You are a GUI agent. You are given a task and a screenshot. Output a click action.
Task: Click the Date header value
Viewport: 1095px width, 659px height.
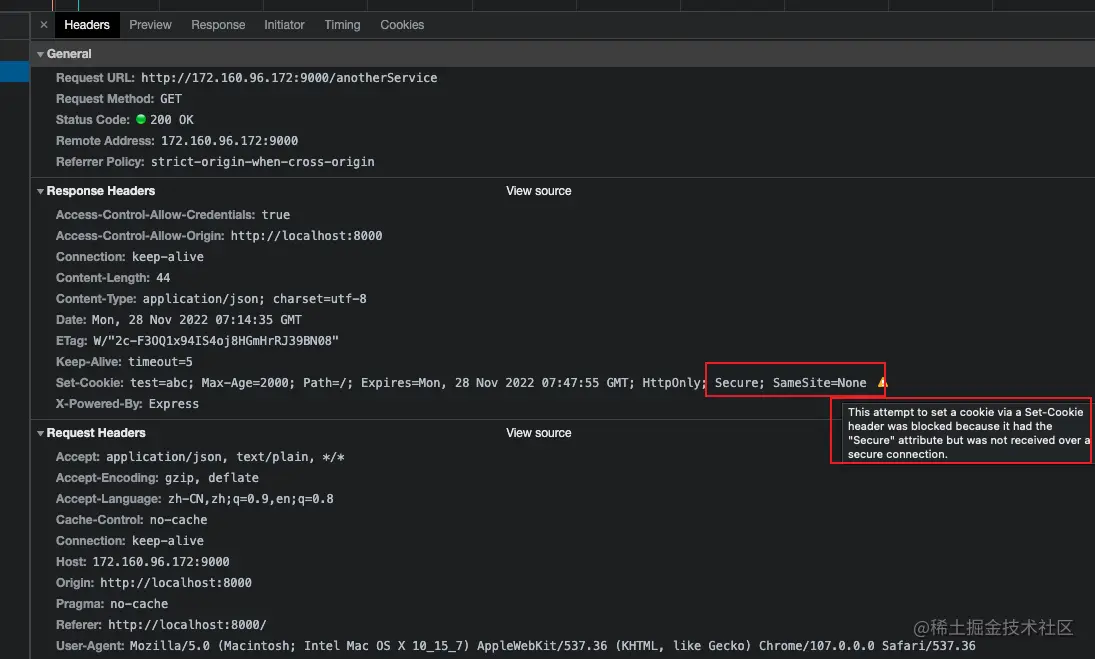197,320
